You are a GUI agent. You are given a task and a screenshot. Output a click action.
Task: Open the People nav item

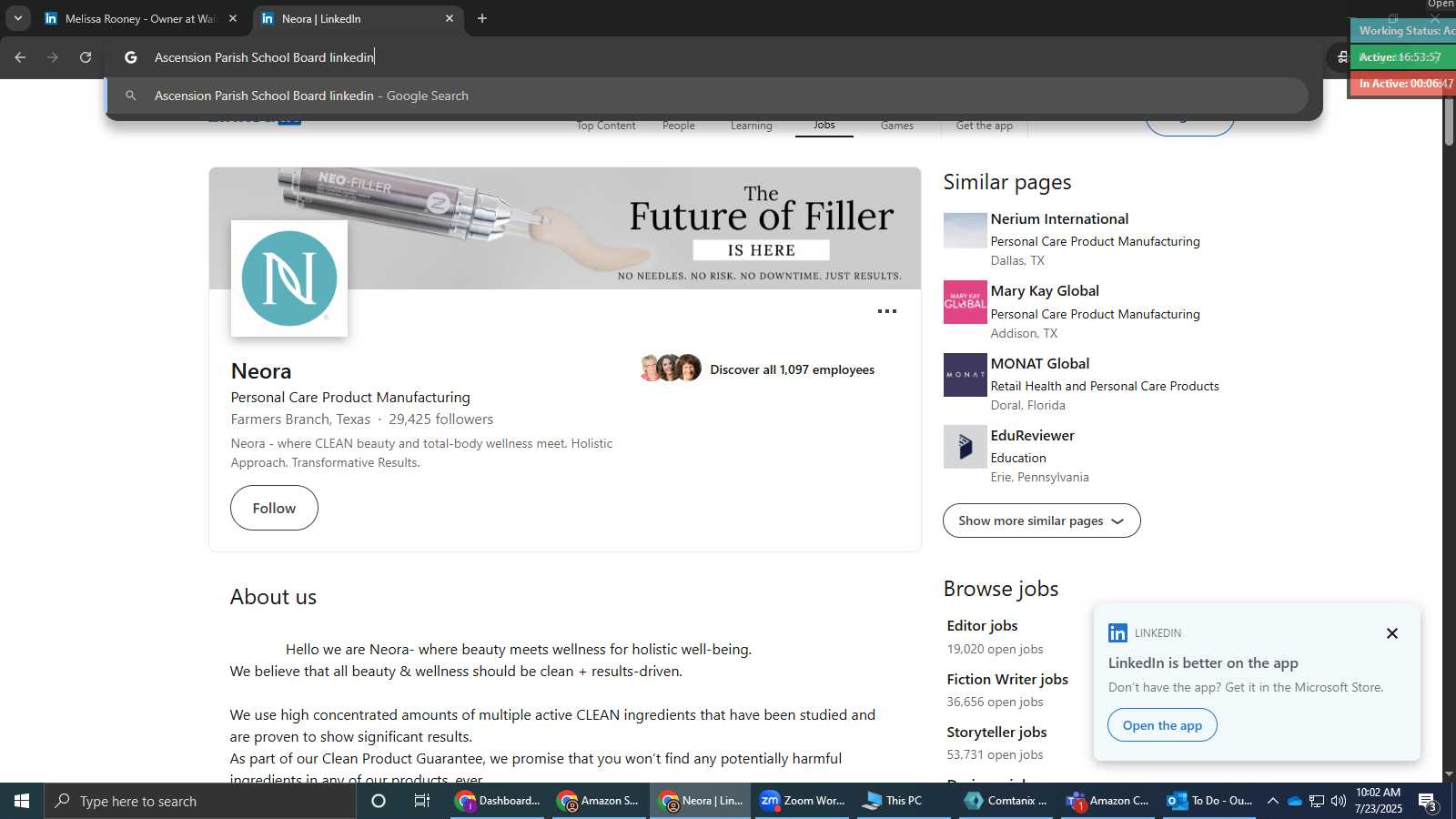coord(679,126)
